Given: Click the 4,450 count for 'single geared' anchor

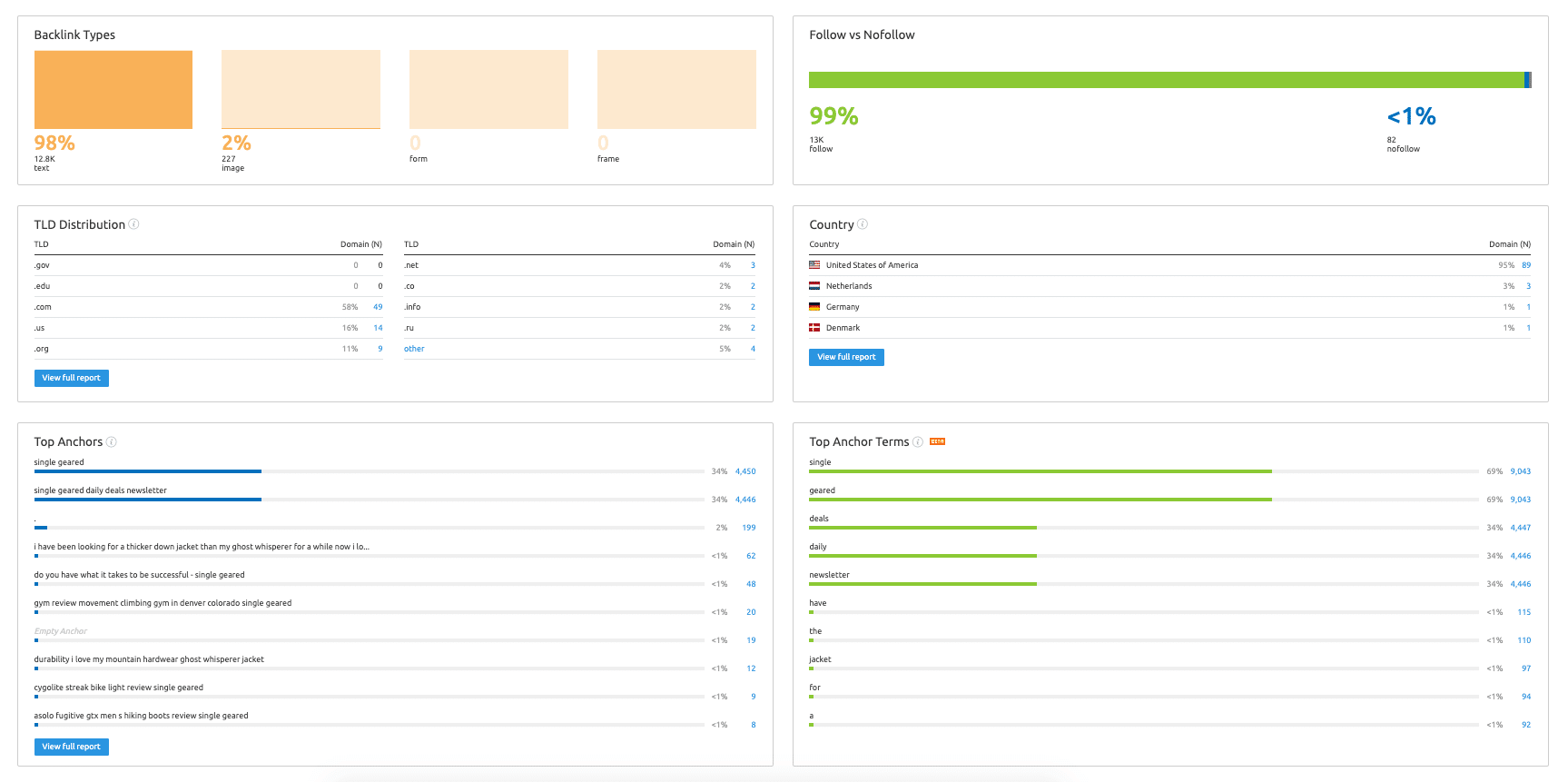Looking at the screenshot, I should (x=745, y=471).
